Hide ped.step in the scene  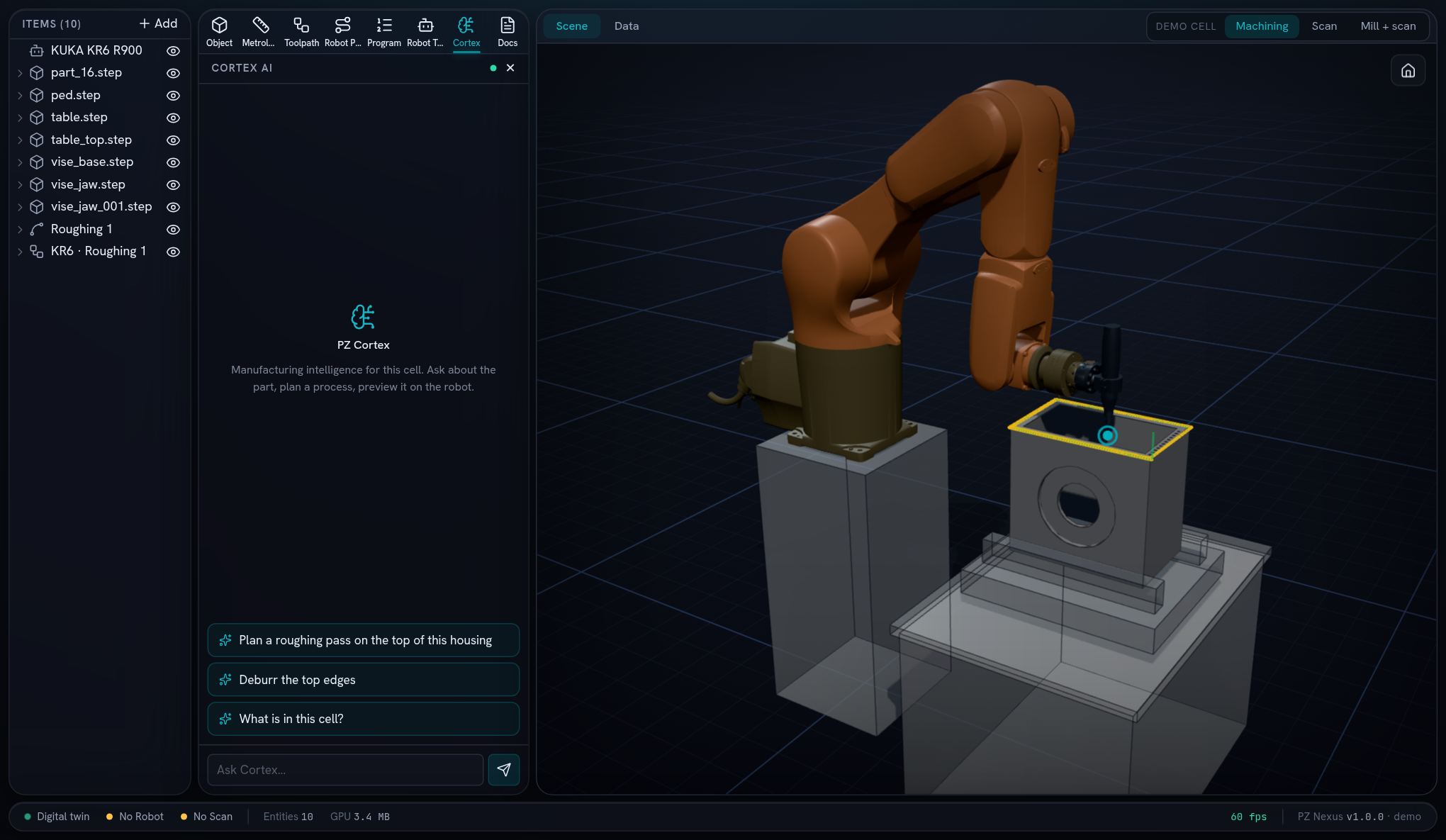[173, 96]
